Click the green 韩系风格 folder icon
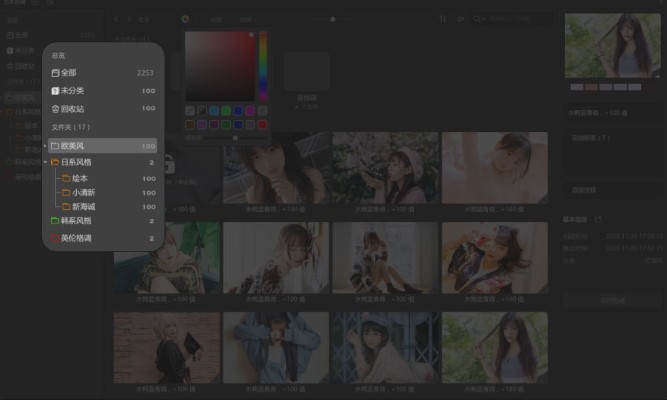 pos(56,221)
